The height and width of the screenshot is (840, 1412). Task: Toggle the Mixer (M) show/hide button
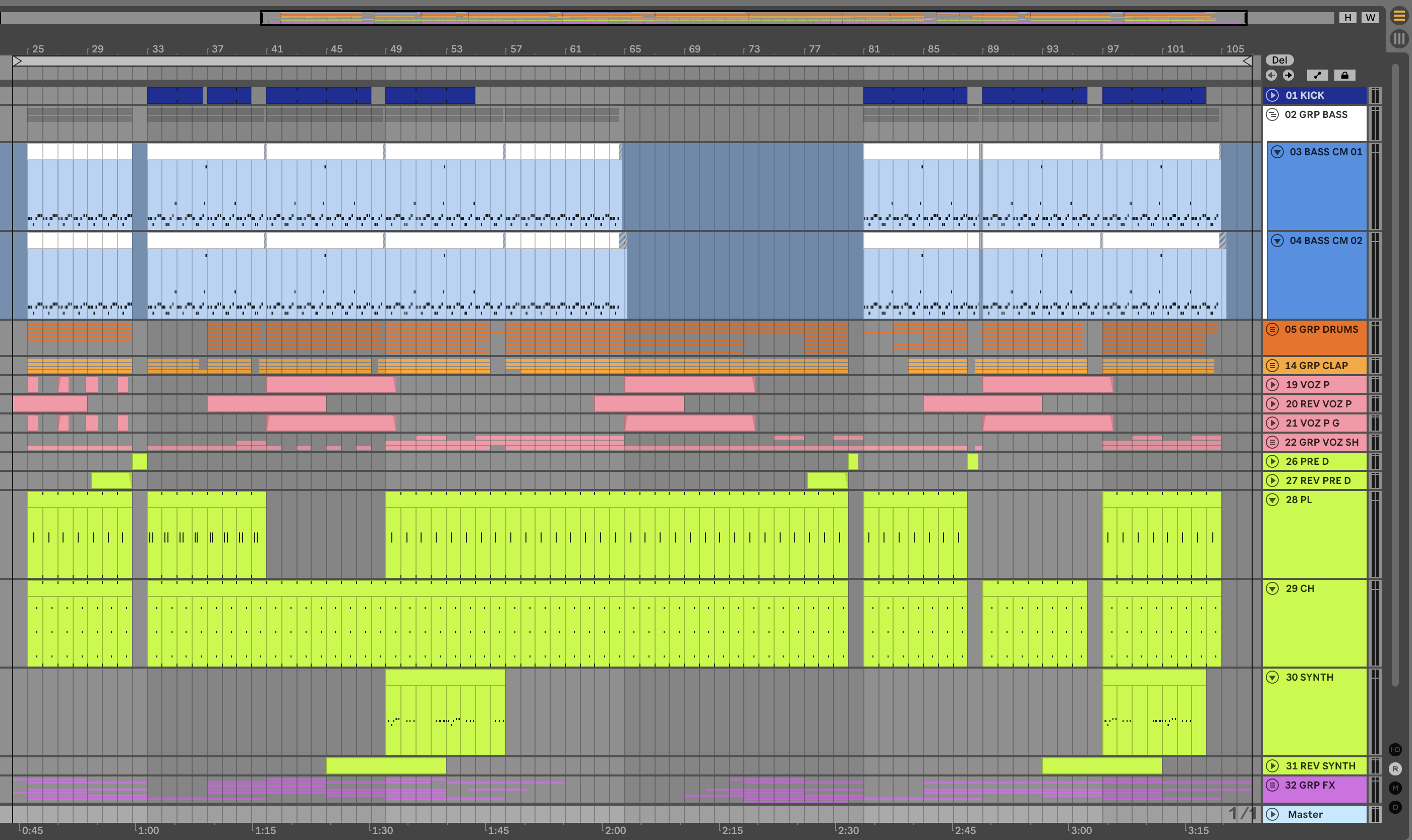[x=1395, y=788]
